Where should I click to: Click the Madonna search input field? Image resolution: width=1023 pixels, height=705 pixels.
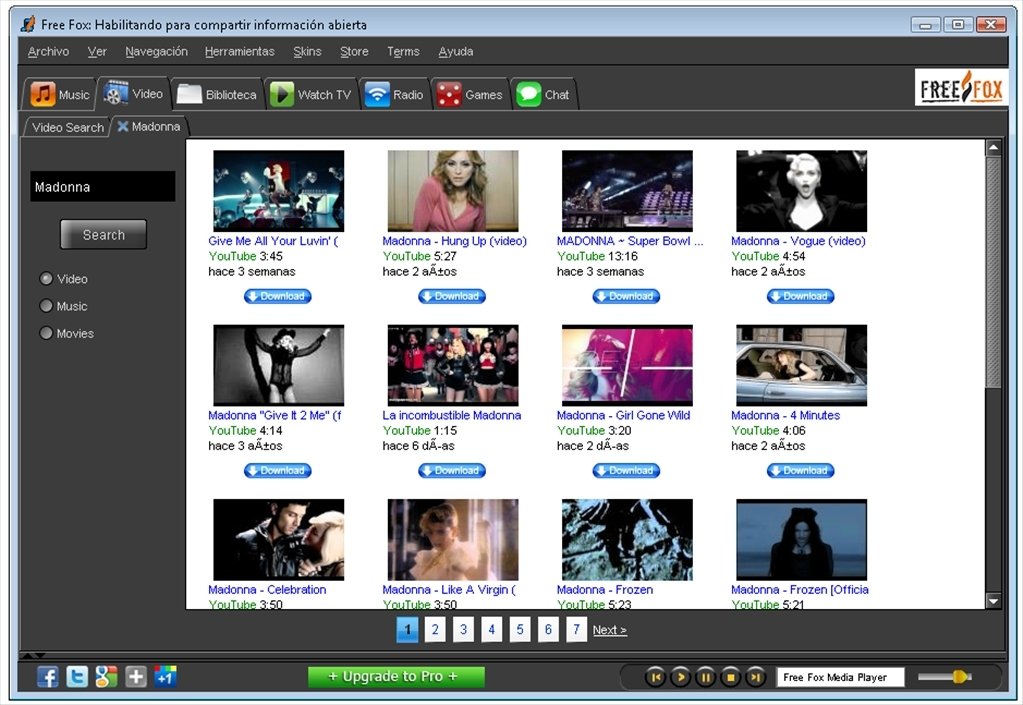tap(102, 187)
